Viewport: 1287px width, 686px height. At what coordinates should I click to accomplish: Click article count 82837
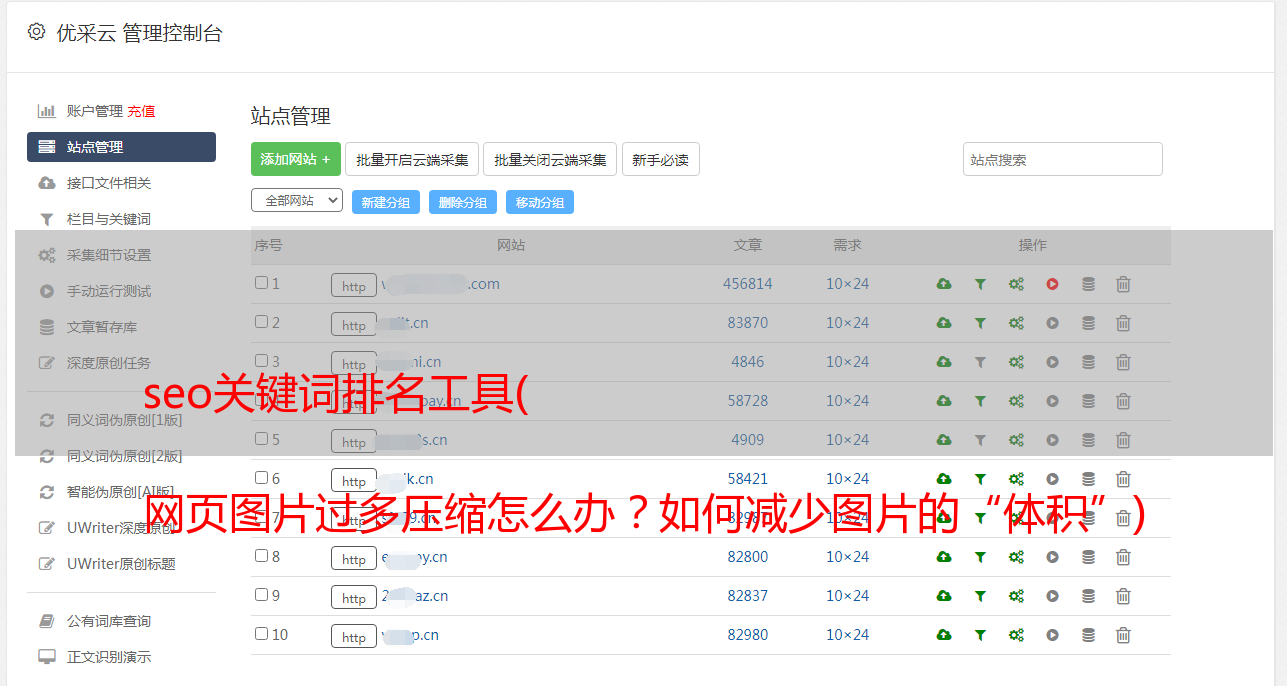pyautogui.click(x=748, y=596)
